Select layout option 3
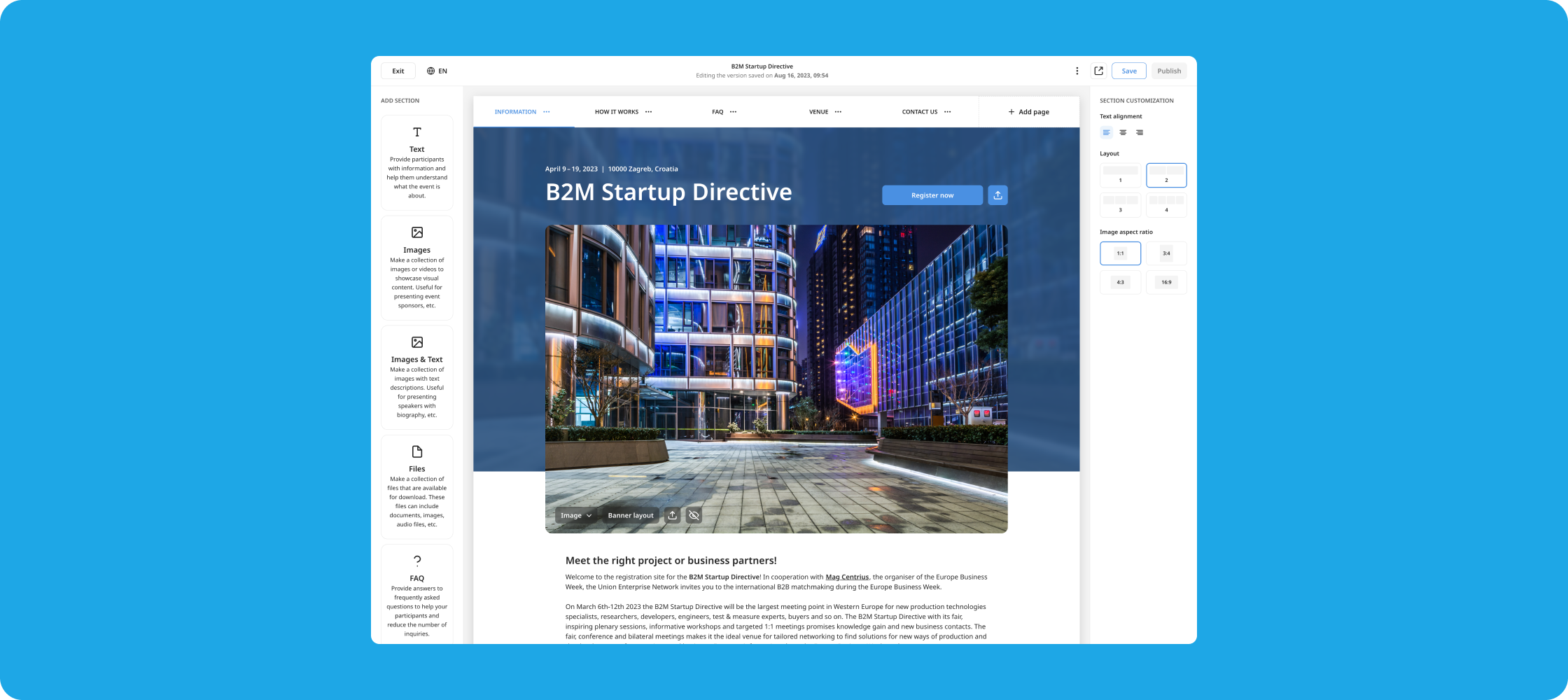1568x700 pixels. point(1120,204)
